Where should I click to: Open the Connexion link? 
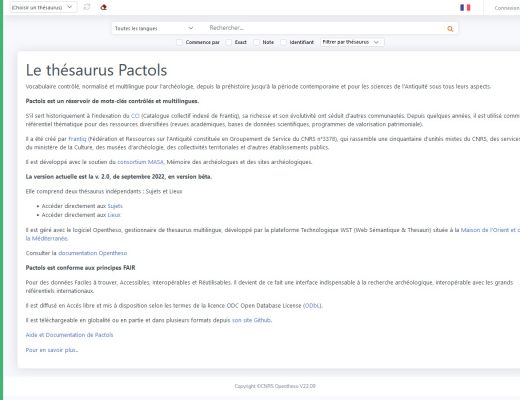coord(507,8)
